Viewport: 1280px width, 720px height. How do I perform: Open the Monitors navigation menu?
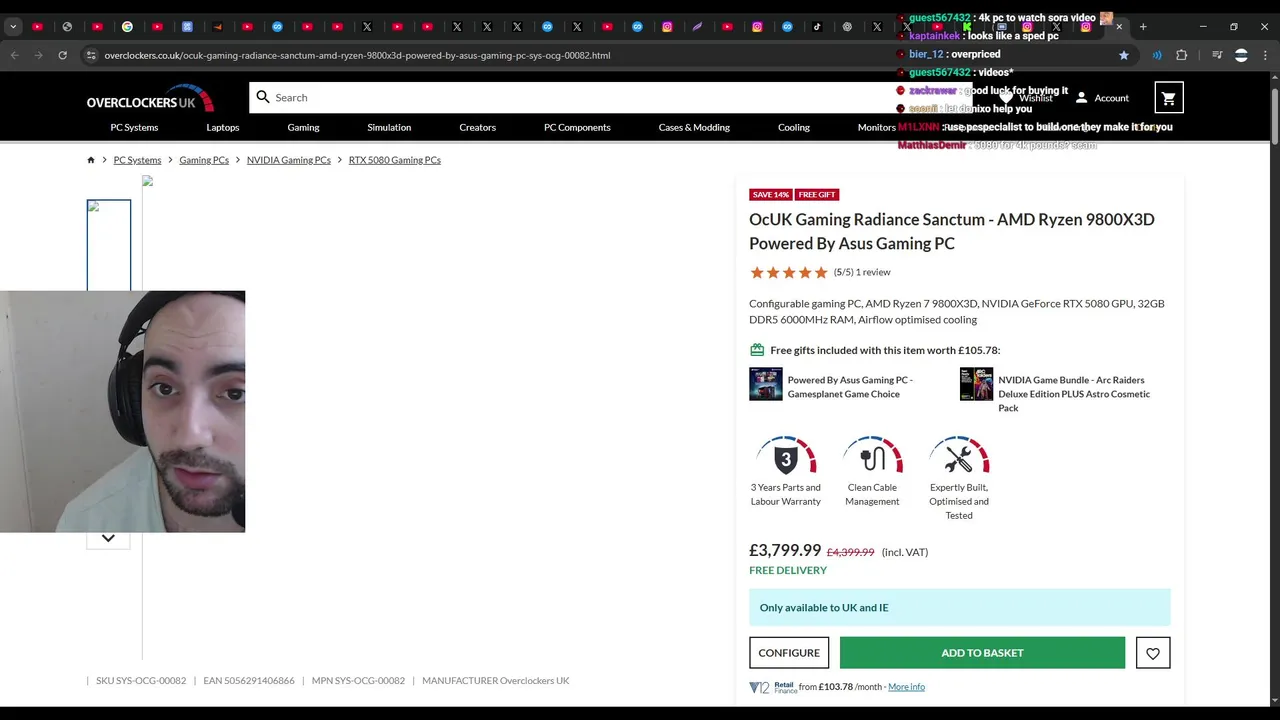coord(877,127)
